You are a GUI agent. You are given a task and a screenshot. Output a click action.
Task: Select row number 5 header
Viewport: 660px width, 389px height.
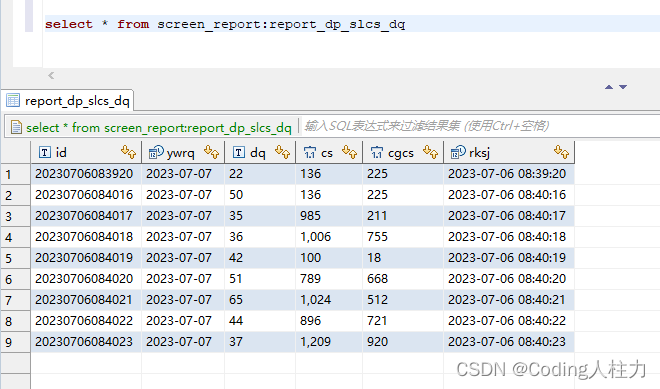15,258
